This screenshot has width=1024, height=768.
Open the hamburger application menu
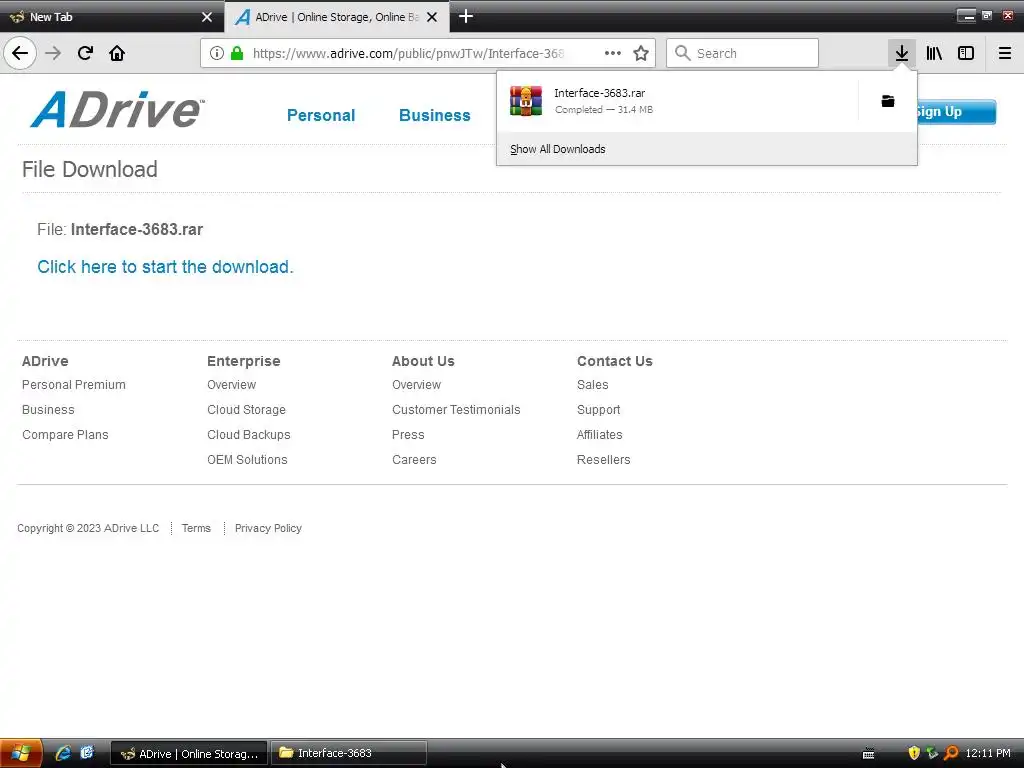[1005, 53]
